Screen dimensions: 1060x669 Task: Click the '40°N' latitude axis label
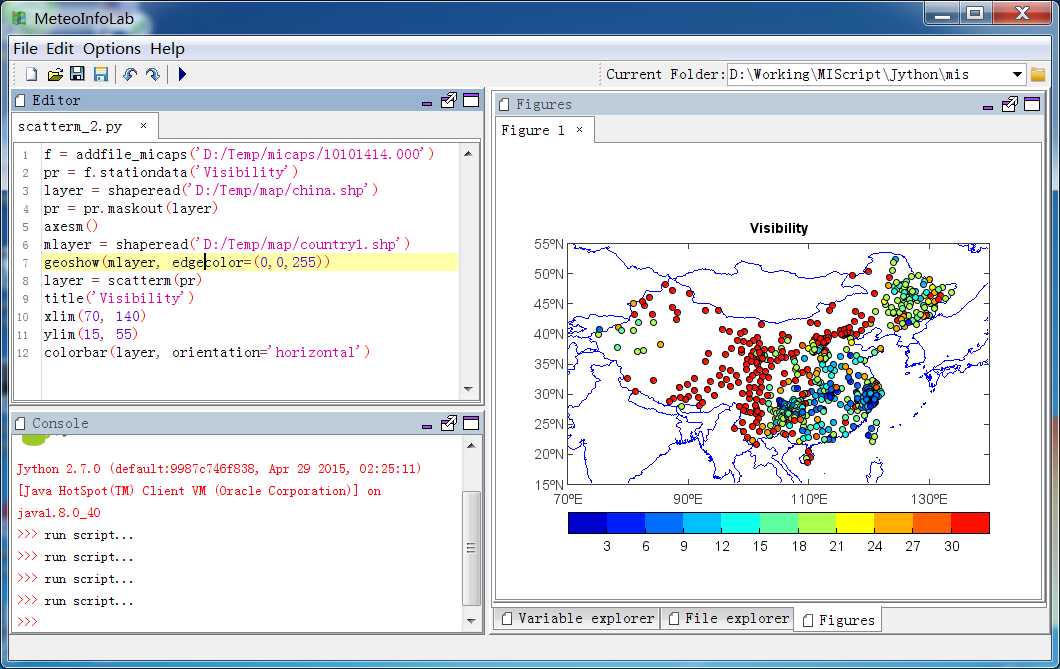pos(548,334)
